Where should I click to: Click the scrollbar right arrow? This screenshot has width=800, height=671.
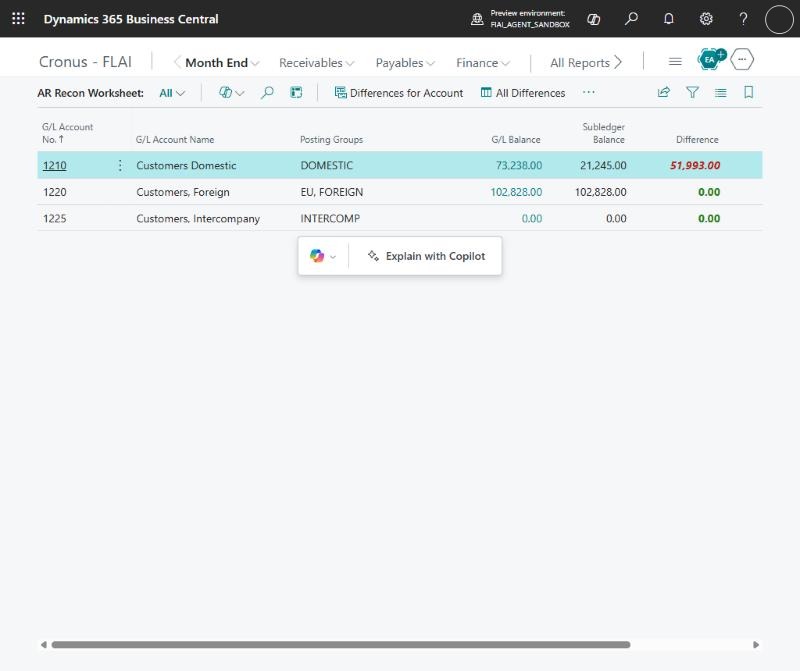(x=756, y=644)
